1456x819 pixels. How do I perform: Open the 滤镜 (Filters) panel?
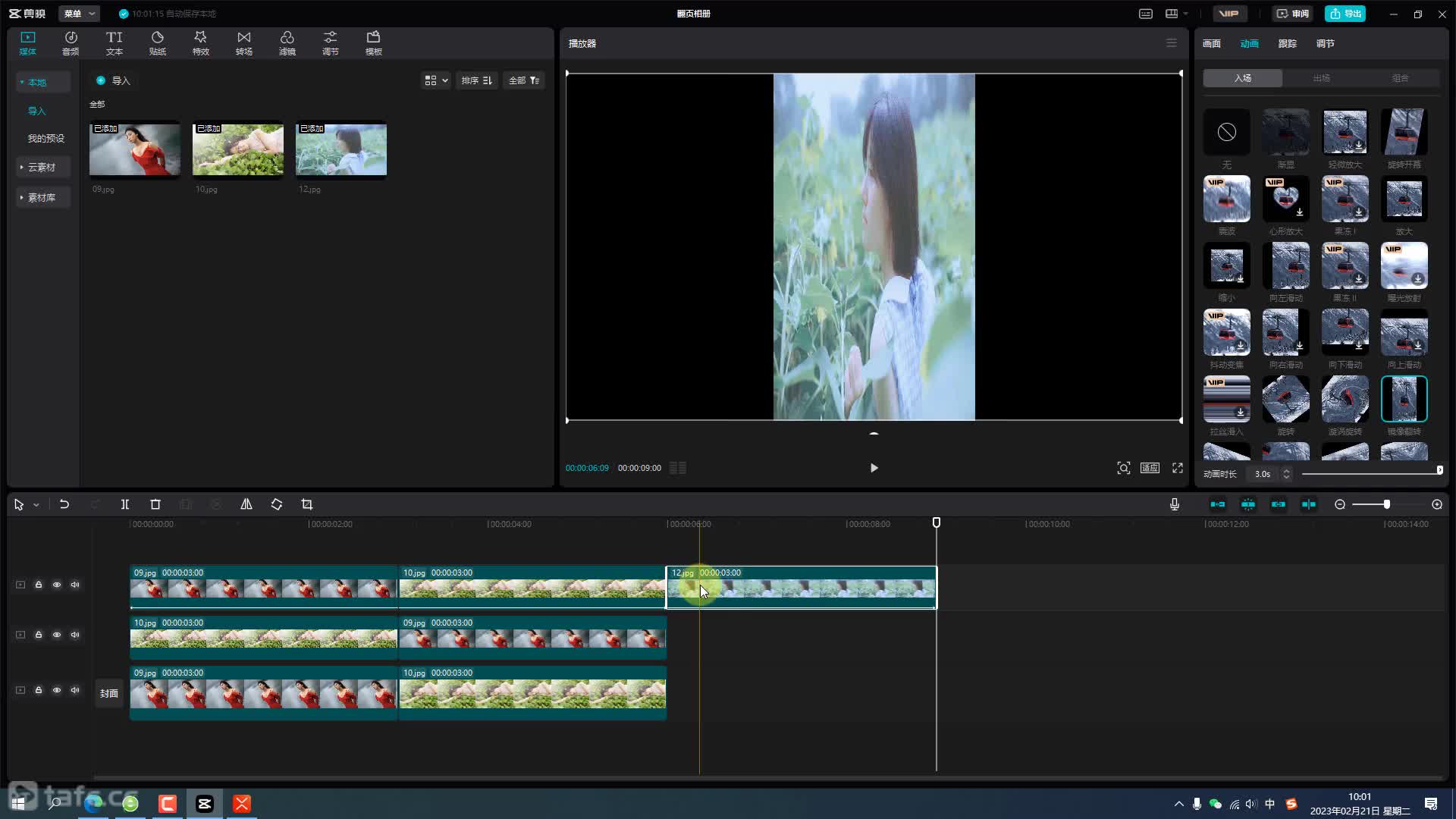click(287, 43)
